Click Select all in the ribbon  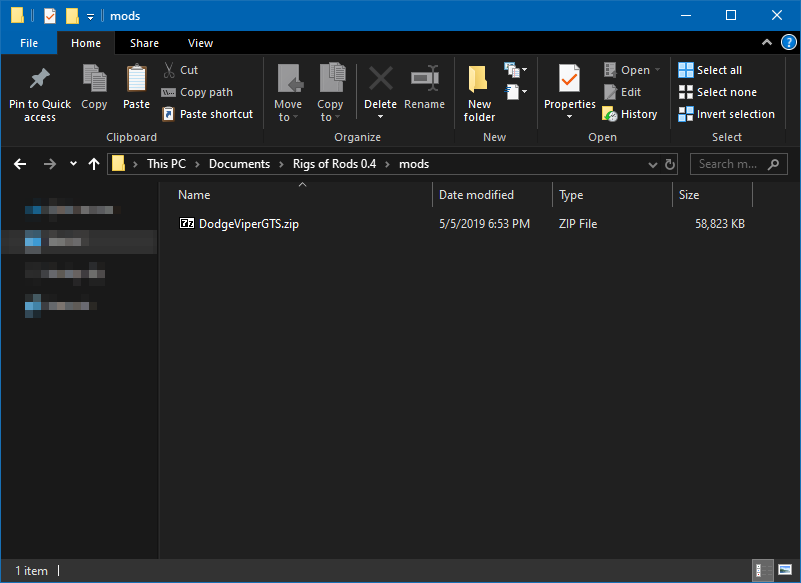(x=710, y=70)
